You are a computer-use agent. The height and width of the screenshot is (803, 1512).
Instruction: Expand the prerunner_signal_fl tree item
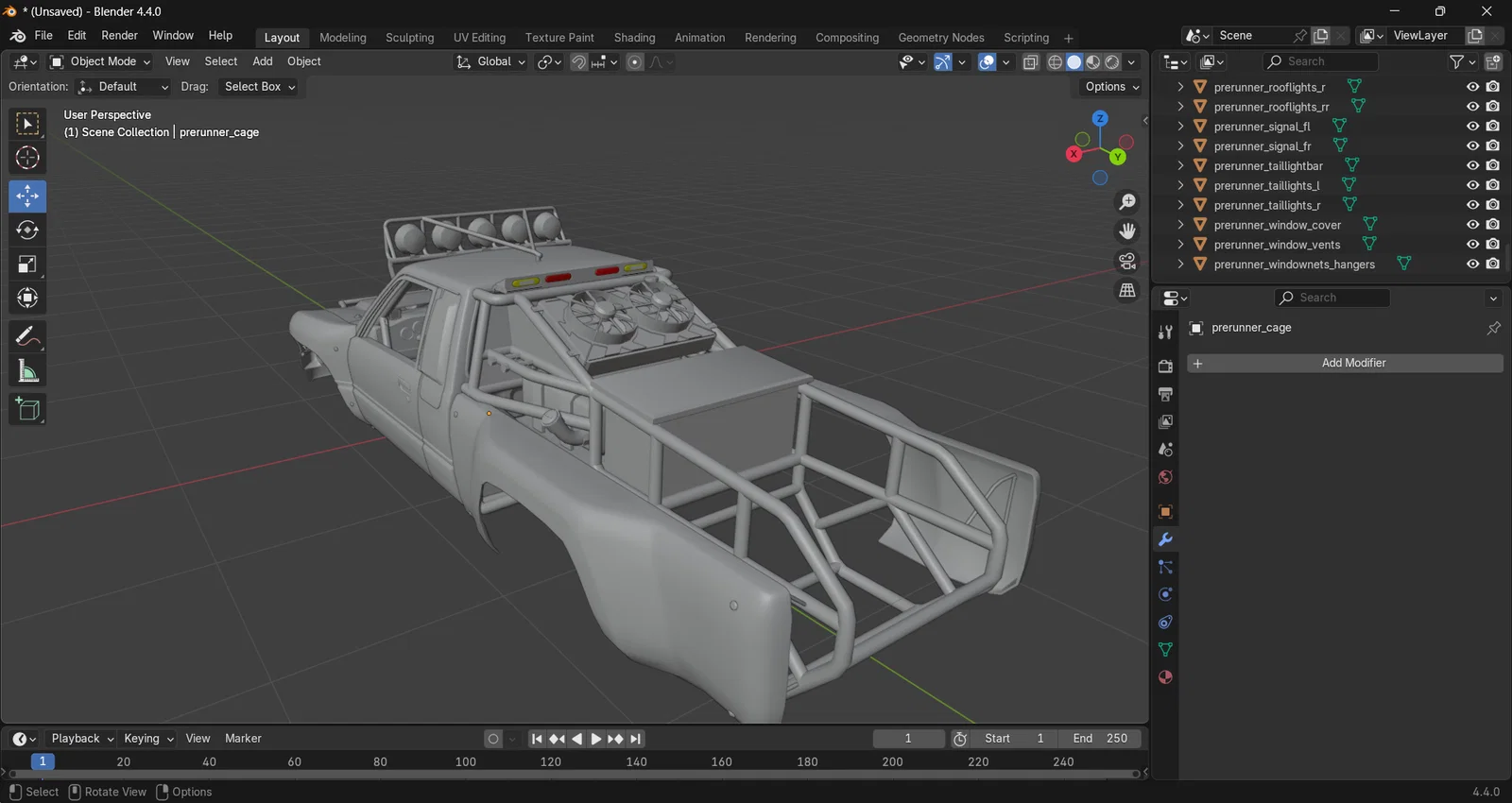point(1180,126)
